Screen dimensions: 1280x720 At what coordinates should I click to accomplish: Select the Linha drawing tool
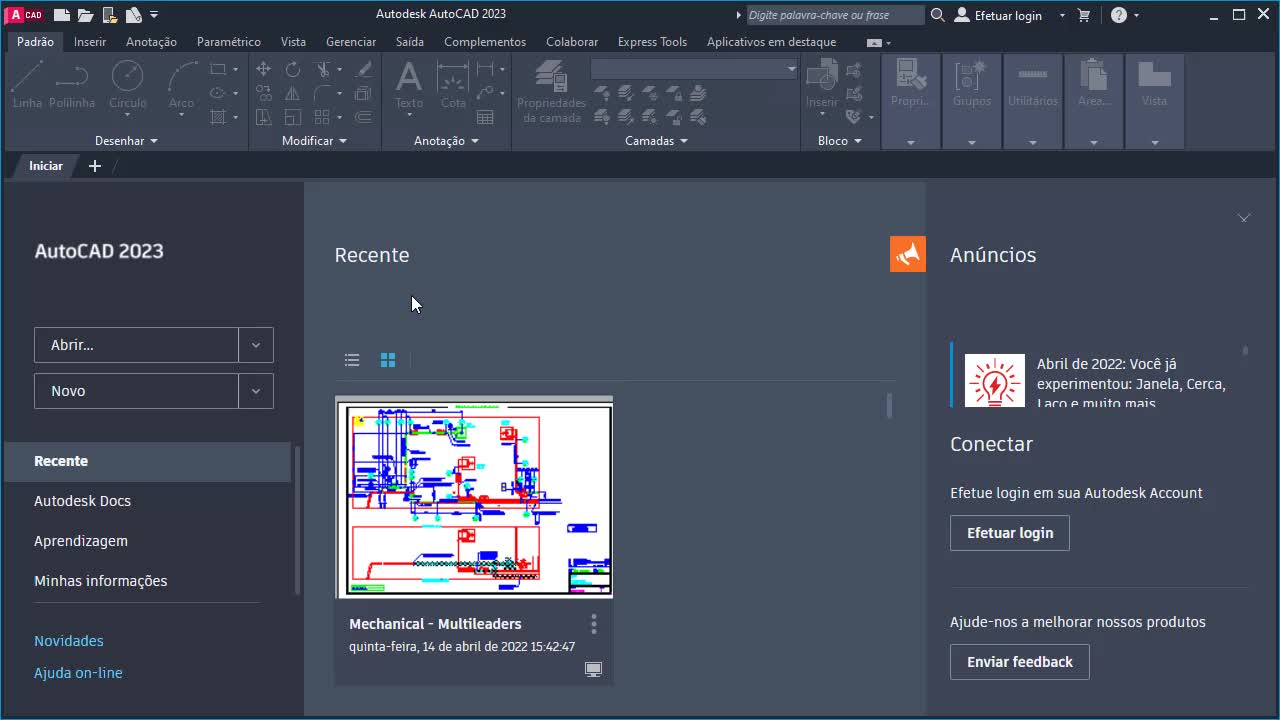click(27, 84)
